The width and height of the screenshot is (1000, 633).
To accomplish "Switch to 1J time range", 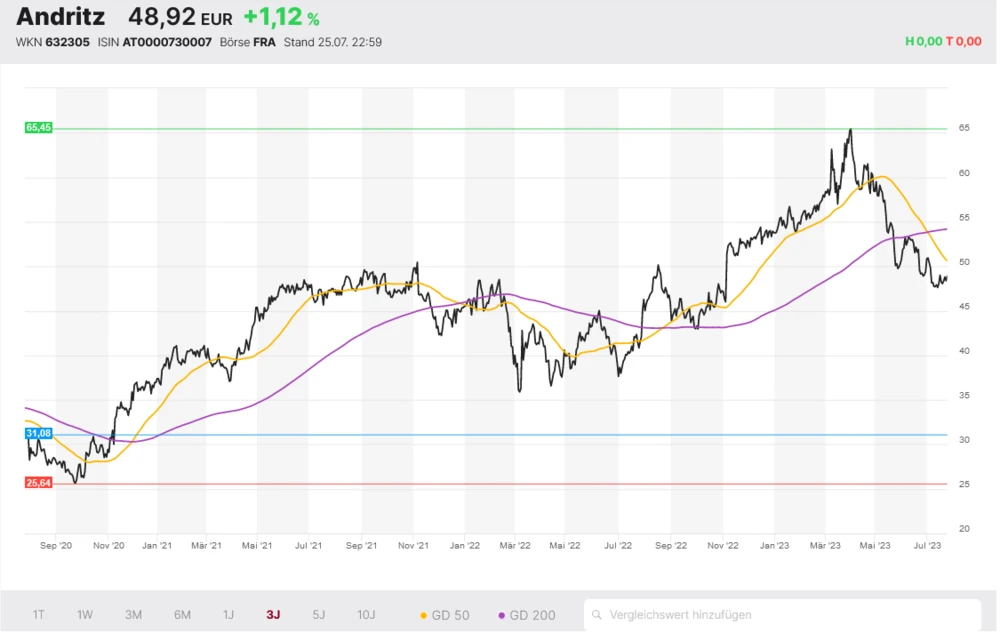I will pyautogui.click(x=228, y=615).
